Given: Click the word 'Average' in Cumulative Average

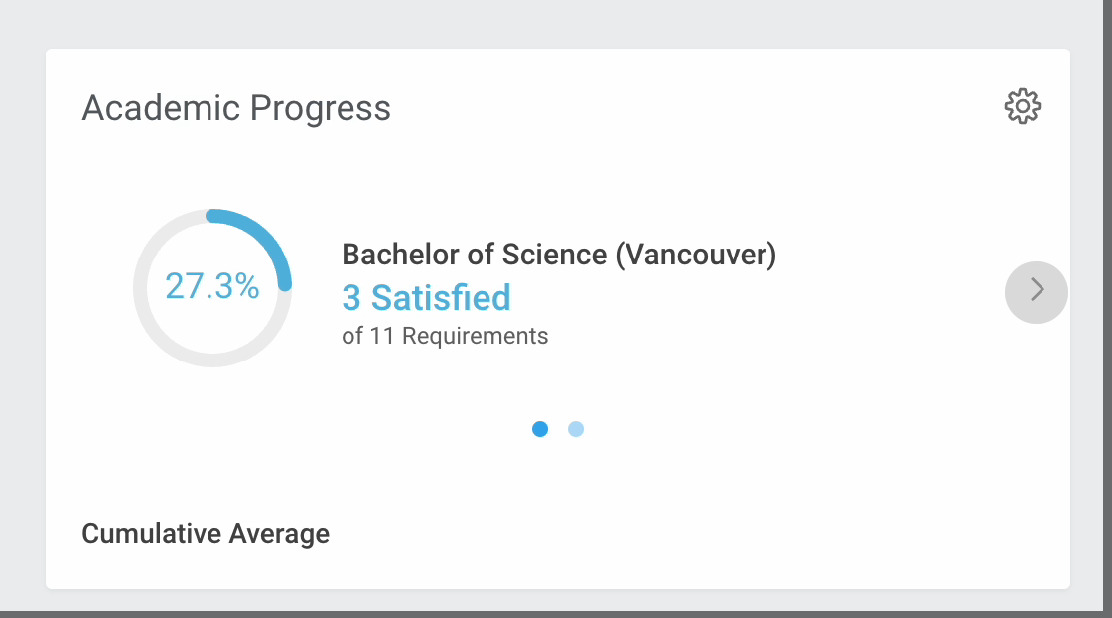Looking at the screenshot, I should coord(279,534).
